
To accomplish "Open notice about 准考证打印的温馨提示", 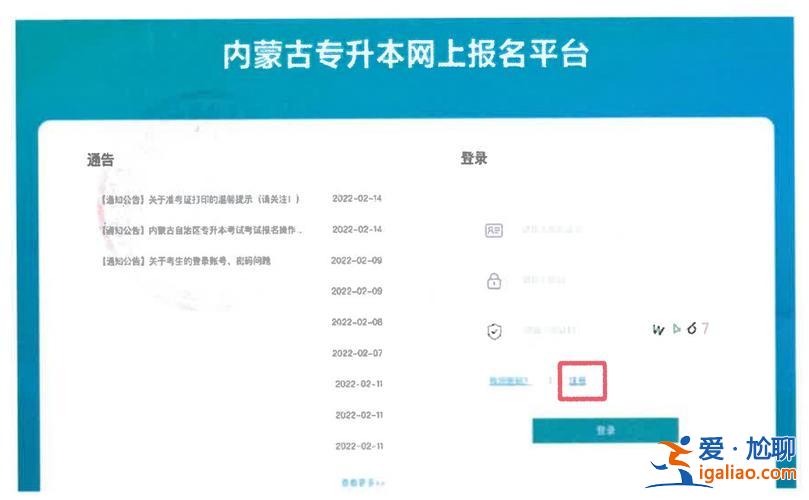I will [x=200, y=199].
